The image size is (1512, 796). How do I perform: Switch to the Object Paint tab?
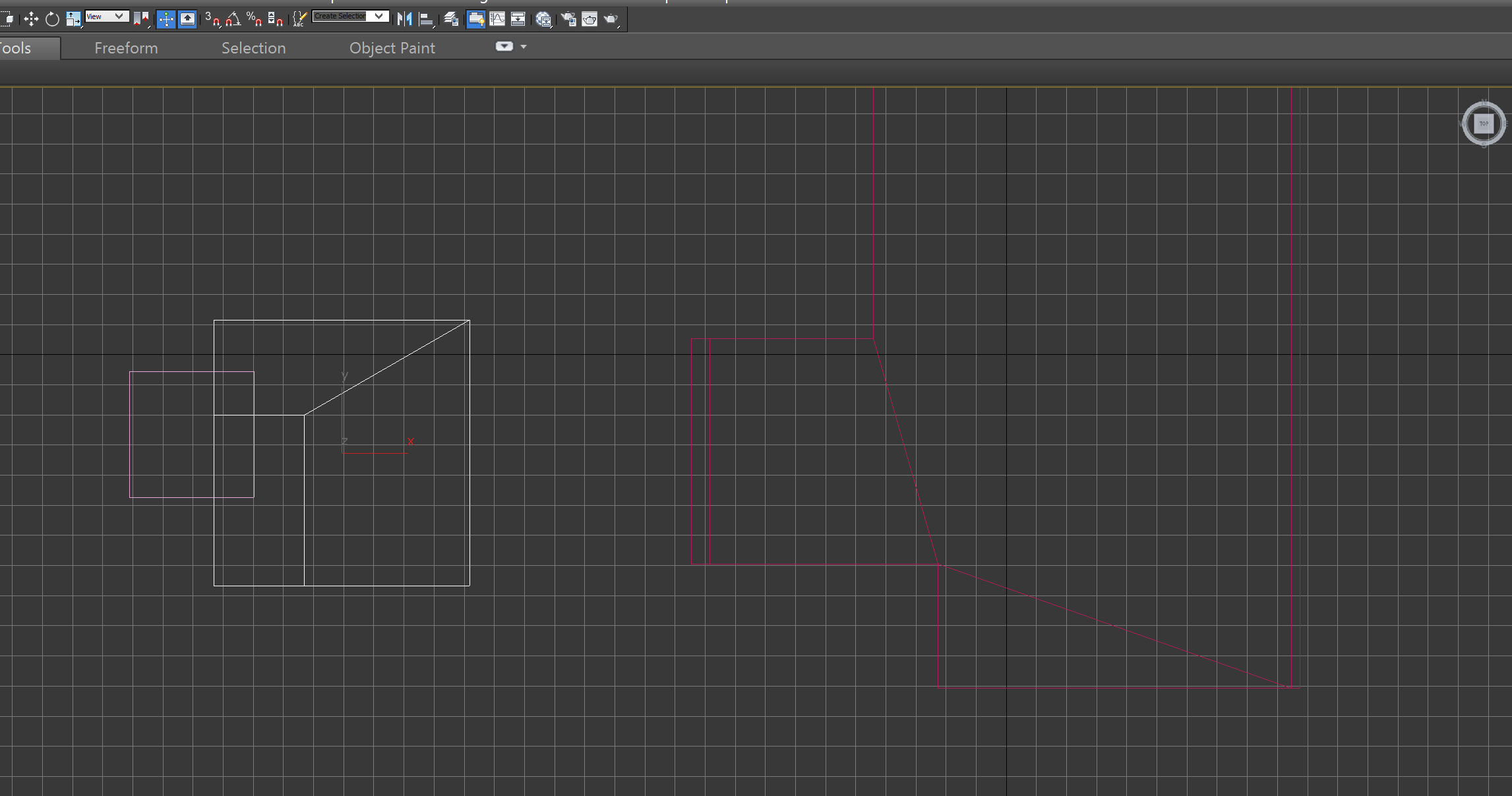coord(392,48)
